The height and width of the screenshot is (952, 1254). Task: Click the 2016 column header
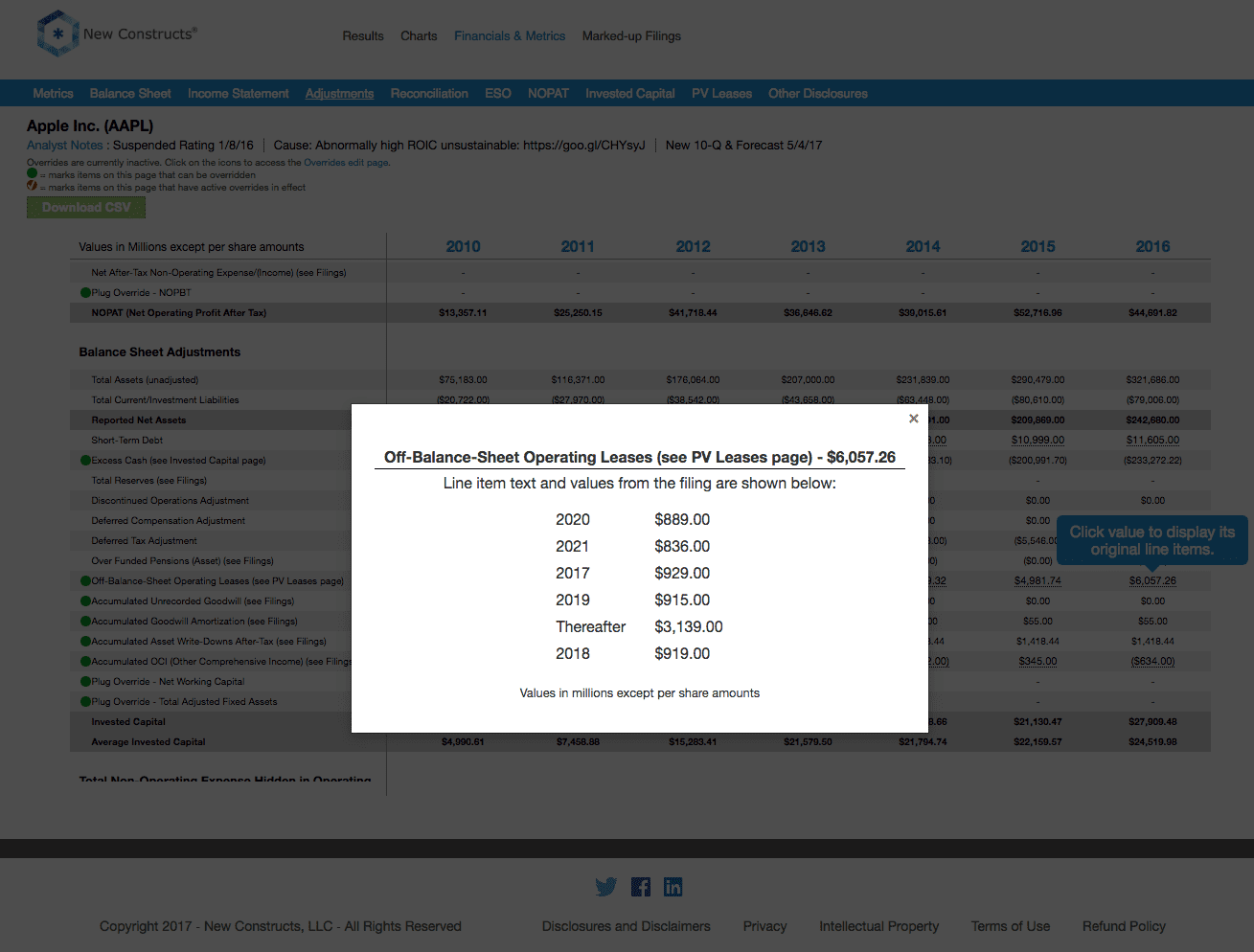(1152, 246)
